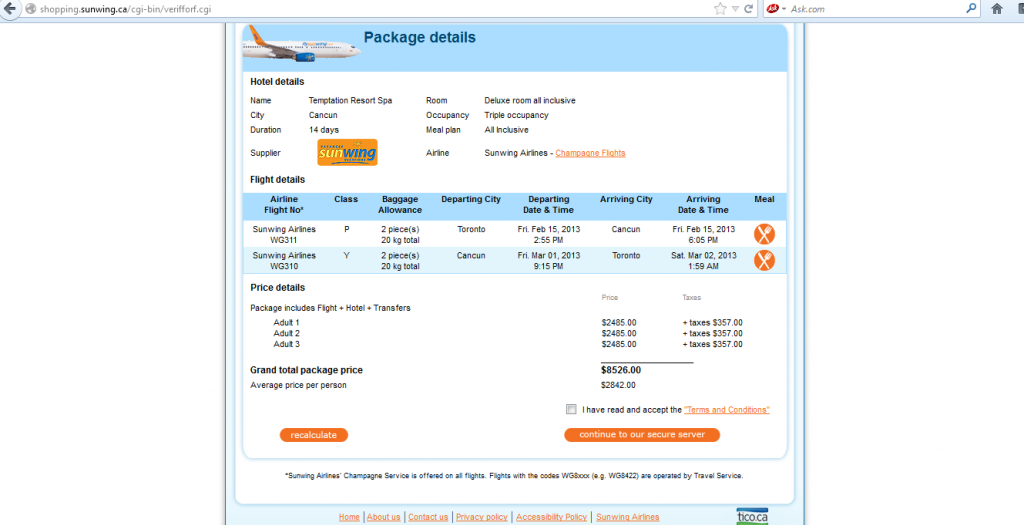Viewport: 1024px width, 525px height.
Task: Click flight number WG310
Action: (284, 266)
